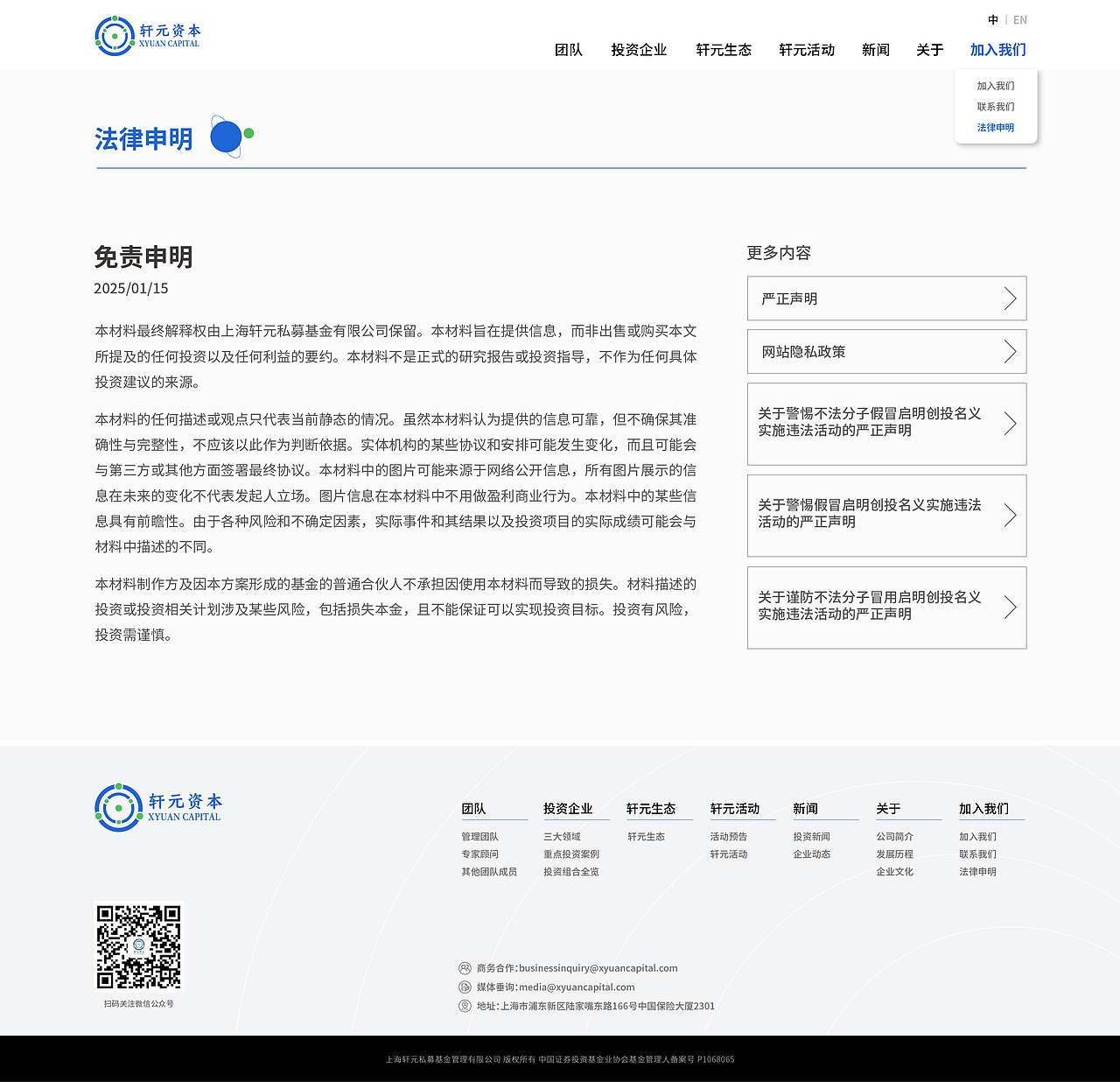
Task: Click the 更多内容 sidebar heading
Action: [779, 253]
